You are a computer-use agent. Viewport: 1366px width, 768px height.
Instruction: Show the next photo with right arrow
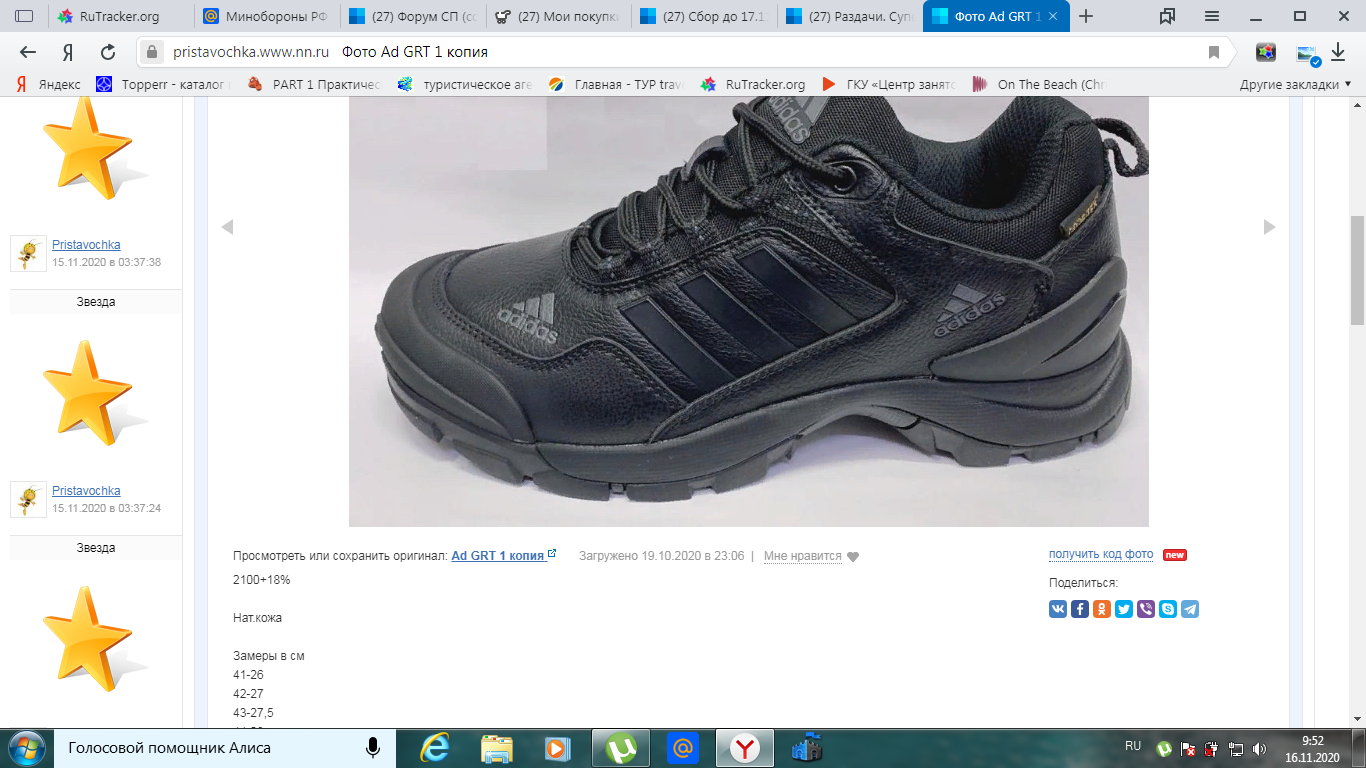(x=1269, y=227)
